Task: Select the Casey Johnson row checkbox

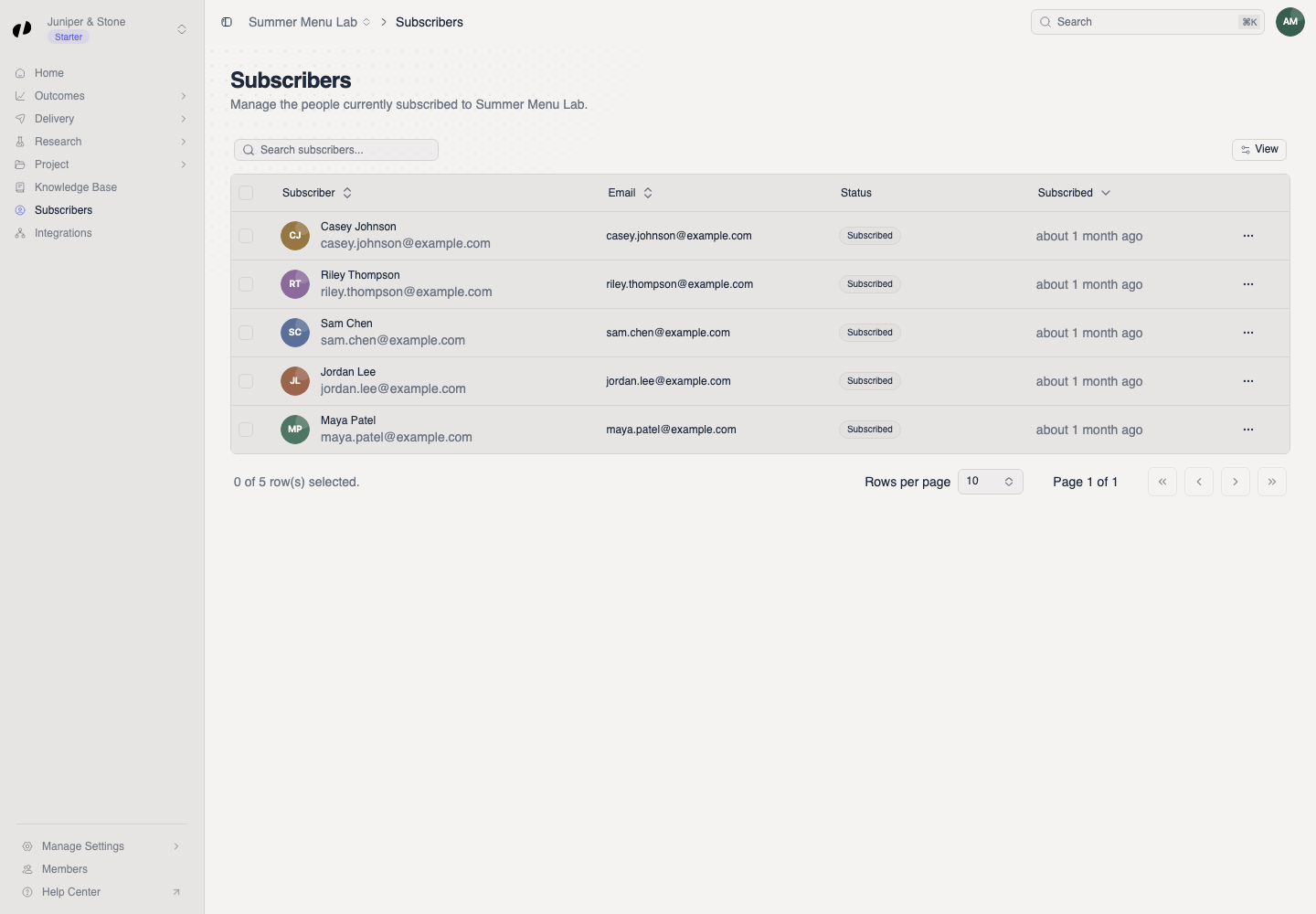Action: 246,236
